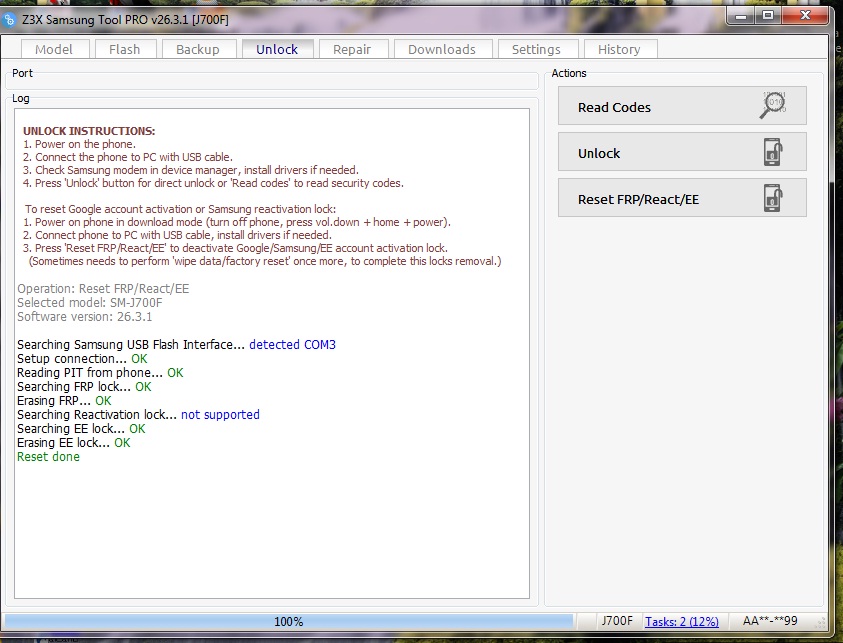Start direct unlock with Unlock button
The width and height of the screenshot is (843, 643).
[x=682, y=152]
